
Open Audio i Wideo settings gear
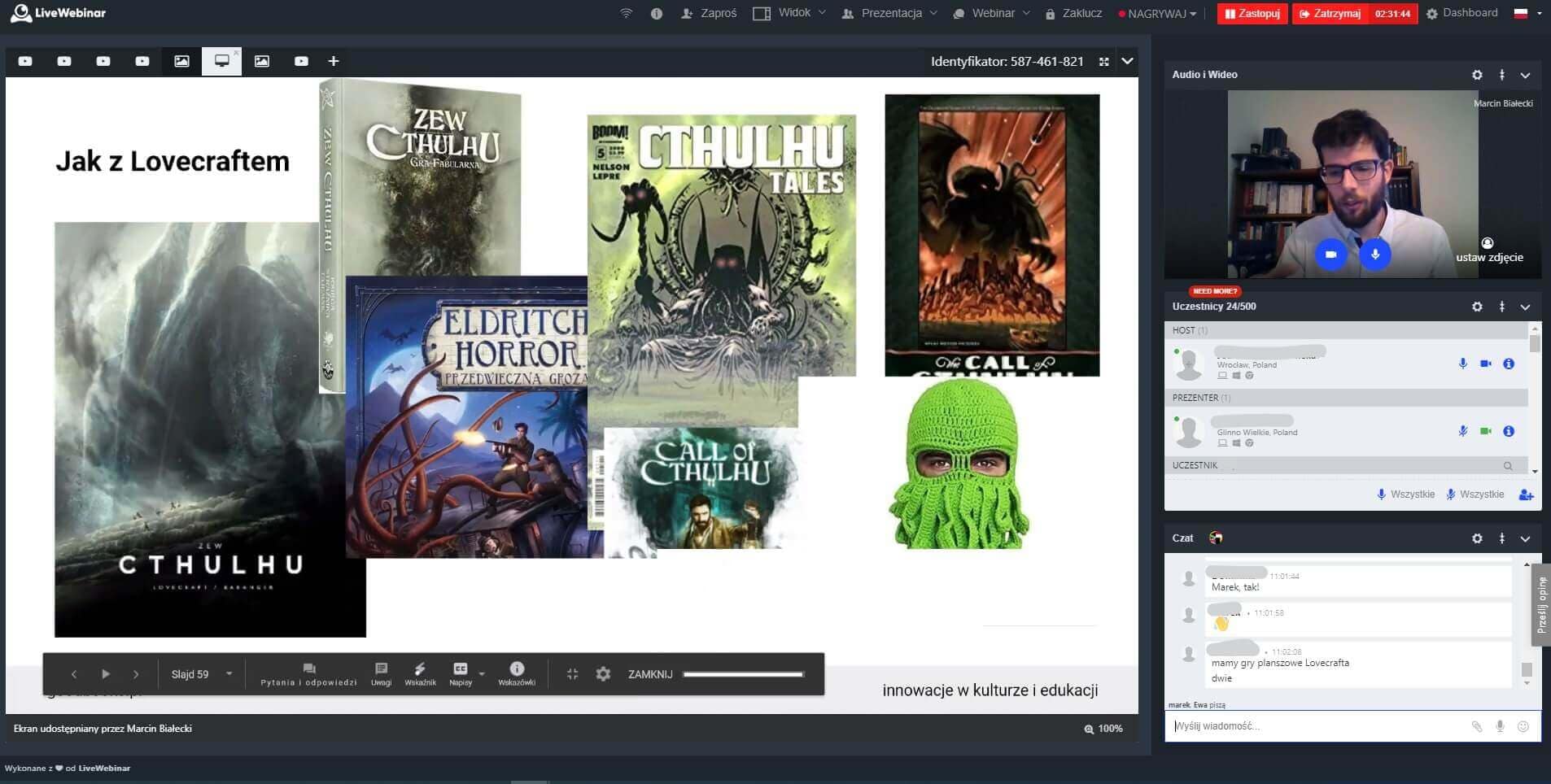[x=1477, y=75]
